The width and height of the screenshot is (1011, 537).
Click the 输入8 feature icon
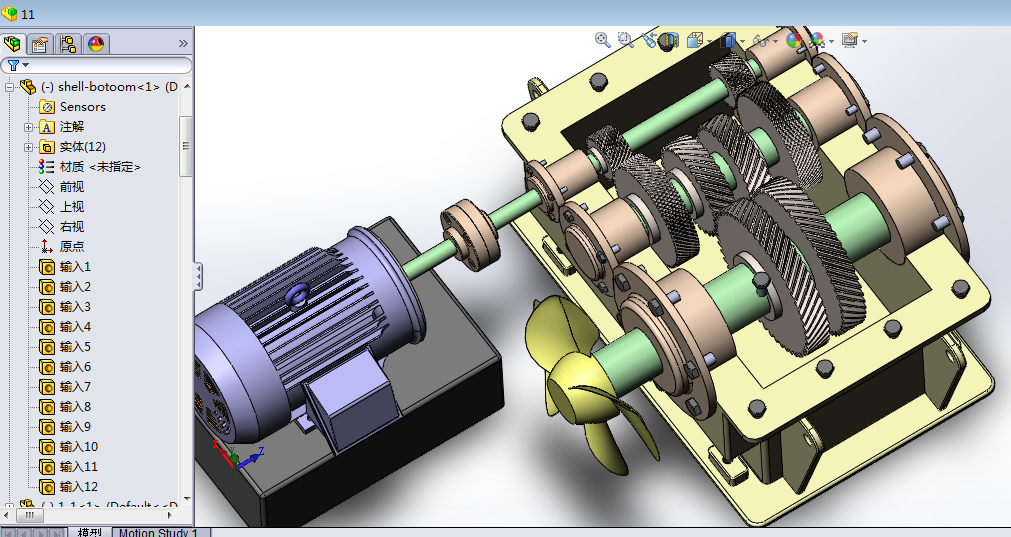[46, 407]
